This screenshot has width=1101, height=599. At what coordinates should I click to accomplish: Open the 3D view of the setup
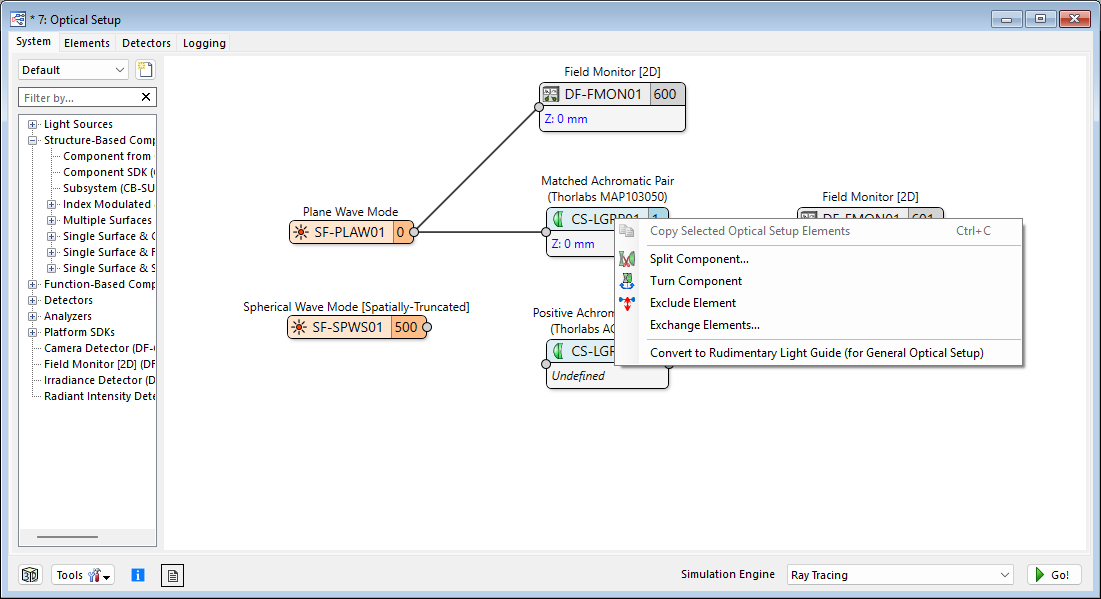point(31,575)
